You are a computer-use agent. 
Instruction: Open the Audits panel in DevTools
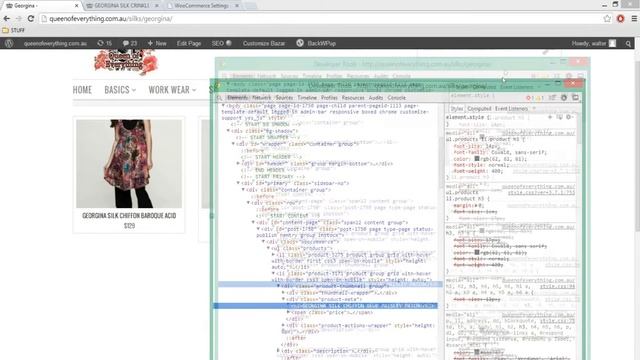(376, 98)
